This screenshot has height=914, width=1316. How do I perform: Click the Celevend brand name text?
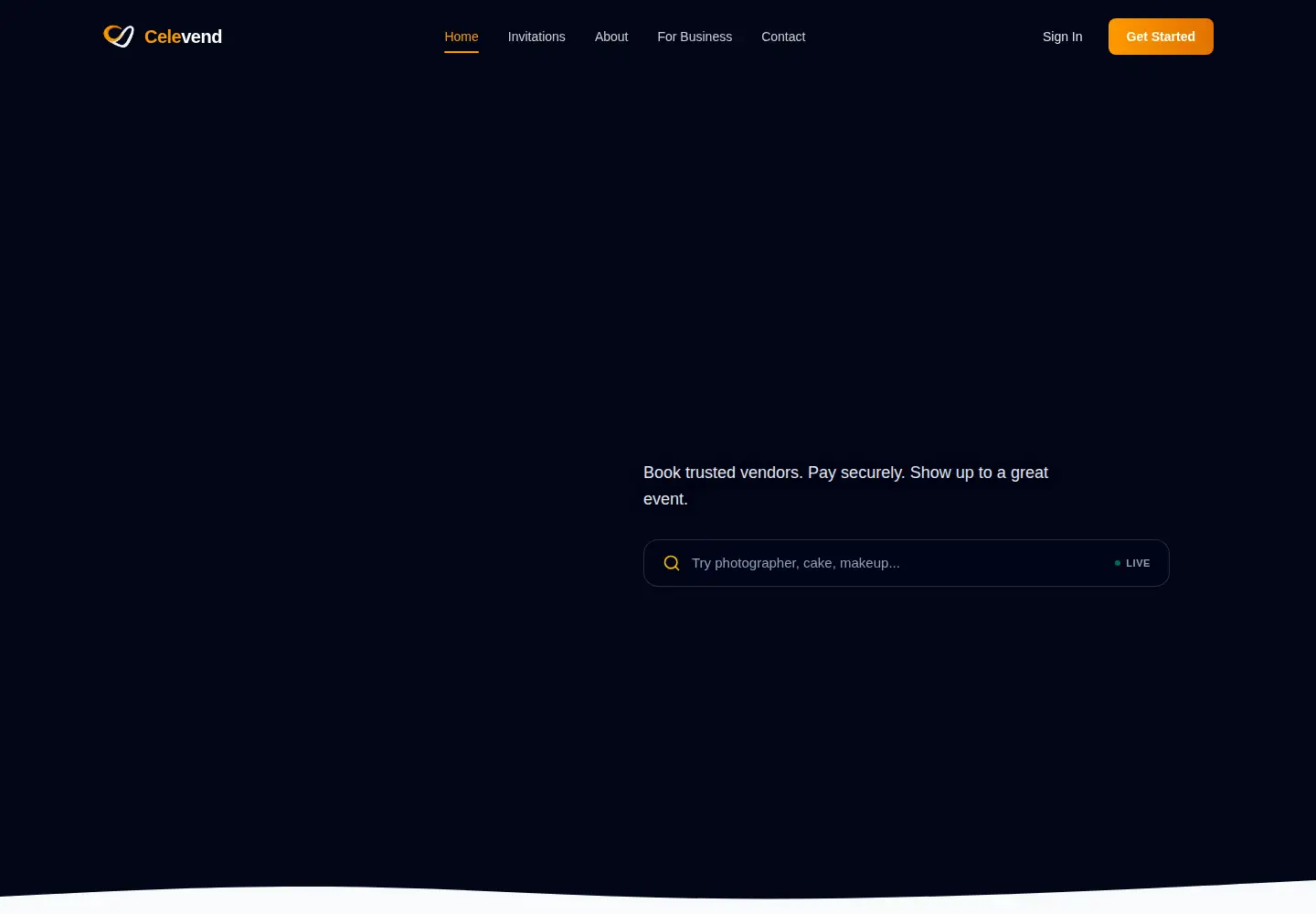click(x=183, y=37)
